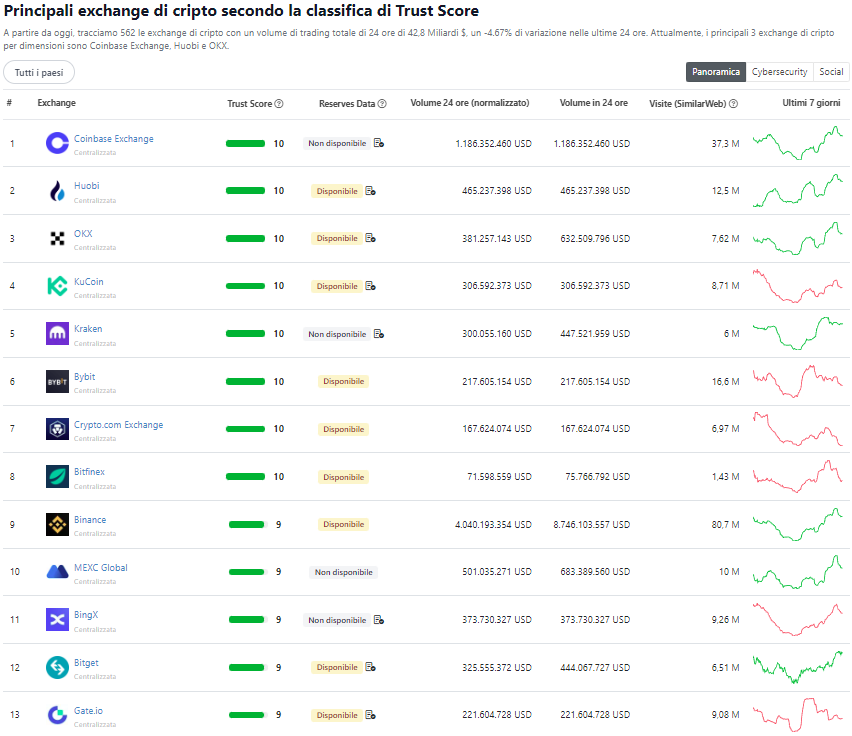Click the Bybit logo icon

pyautogui.click(x=57, y=381)
